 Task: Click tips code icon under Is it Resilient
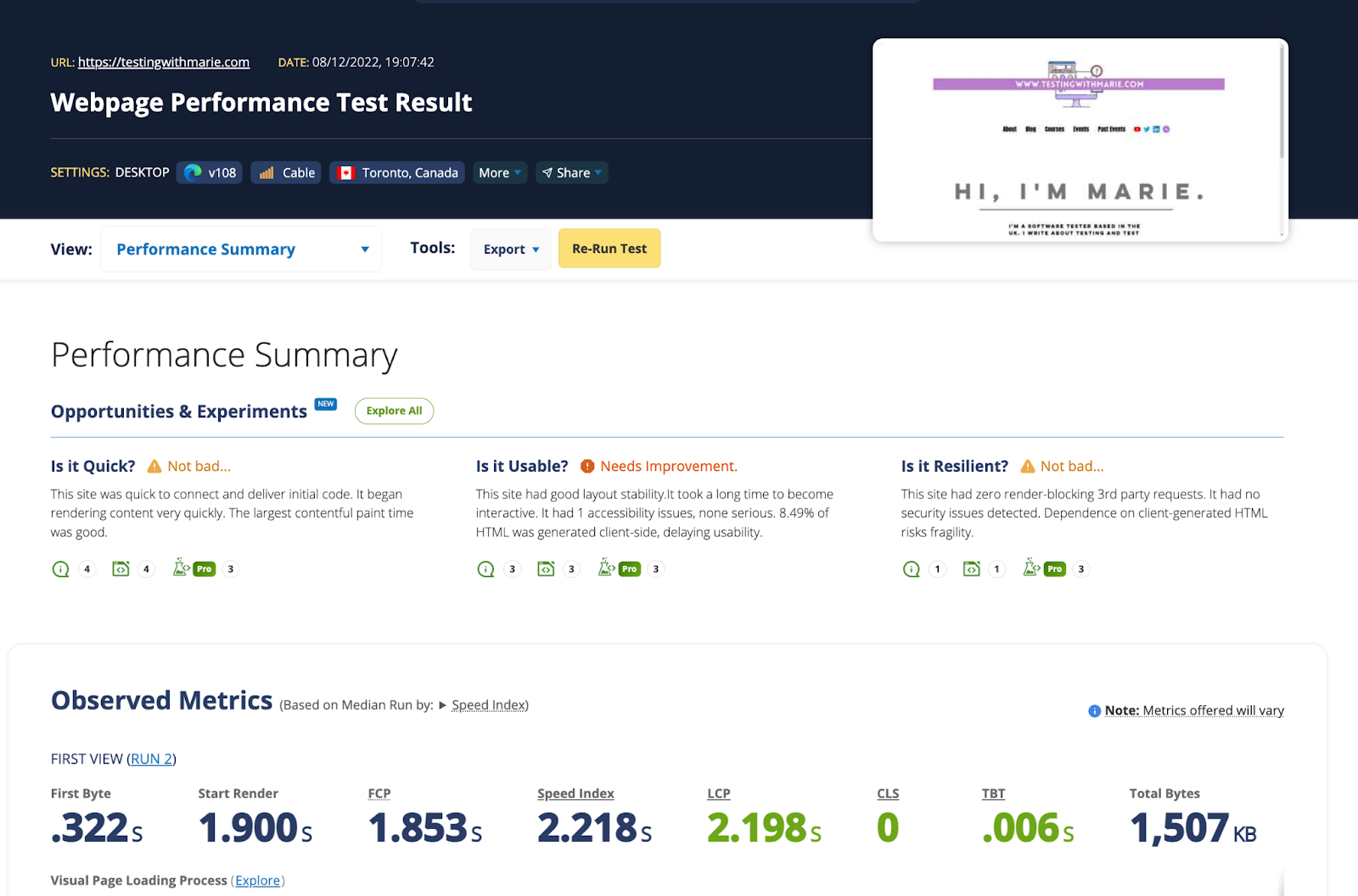click(x=972, y=568)
